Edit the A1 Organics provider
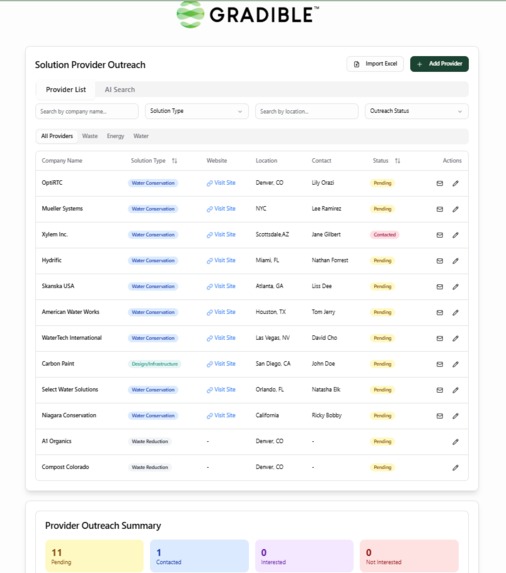Screen dimensions: 506x573 (455, 442)
